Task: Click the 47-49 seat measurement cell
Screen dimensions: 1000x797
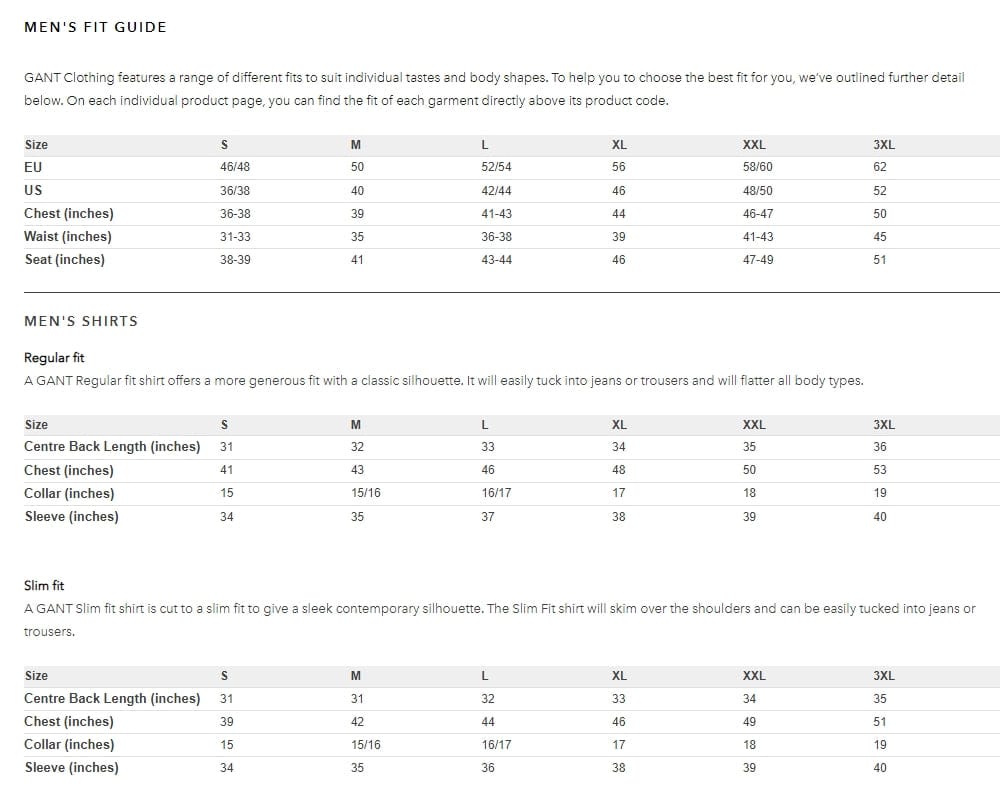Action: coord(757,260)
